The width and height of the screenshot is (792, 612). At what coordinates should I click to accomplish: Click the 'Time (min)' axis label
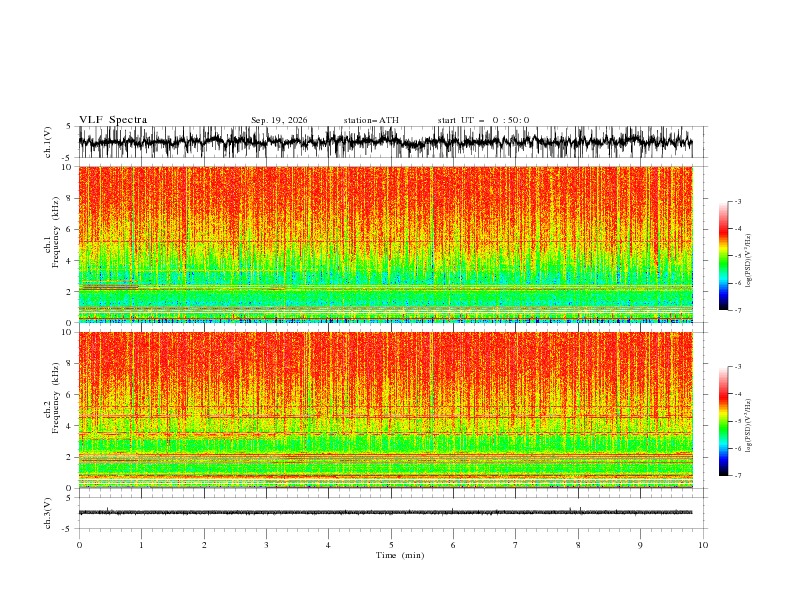[400, 555]
